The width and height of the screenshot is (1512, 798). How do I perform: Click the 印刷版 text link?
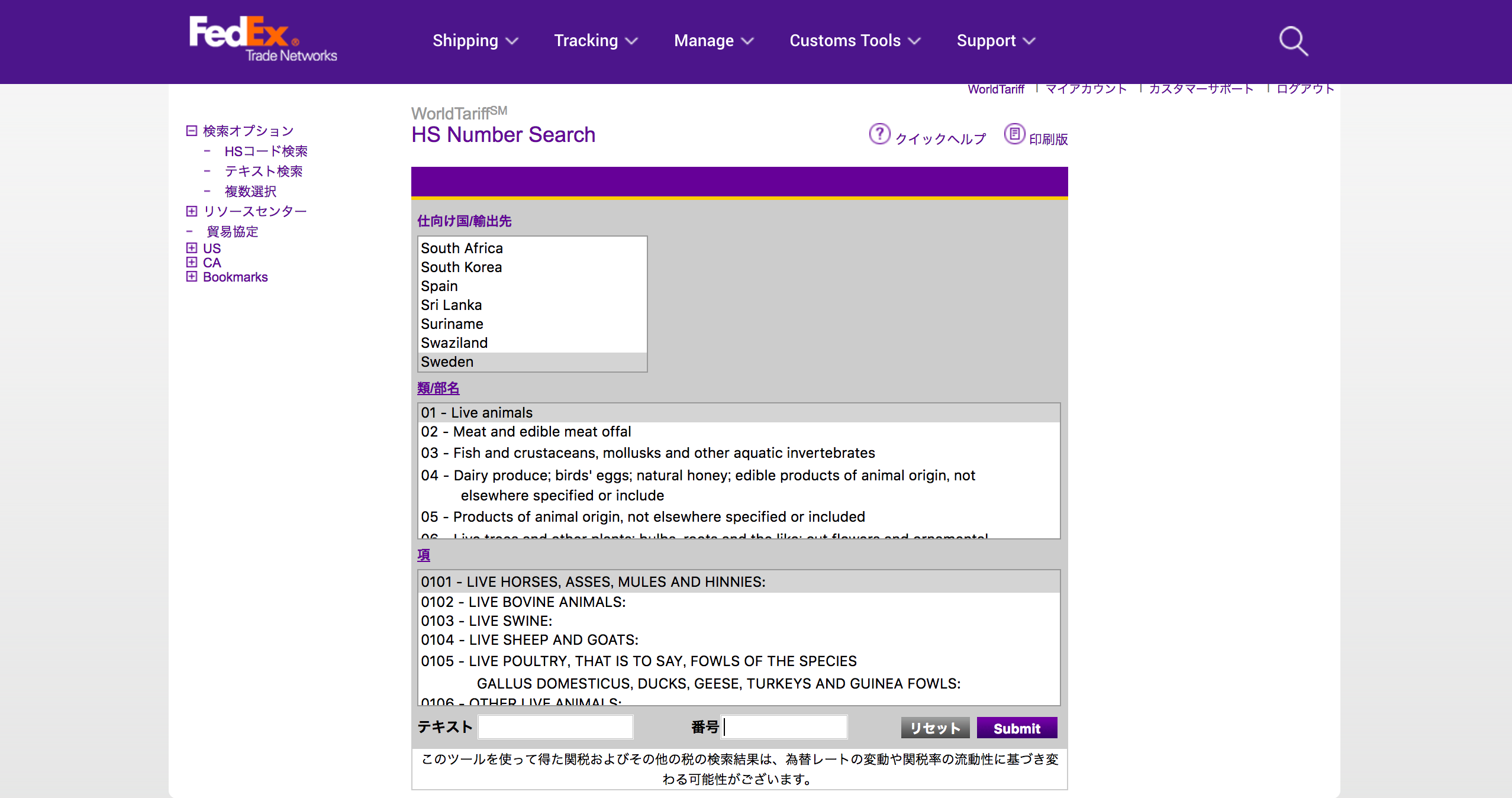pyautogui.click(x=1048, y=139)
